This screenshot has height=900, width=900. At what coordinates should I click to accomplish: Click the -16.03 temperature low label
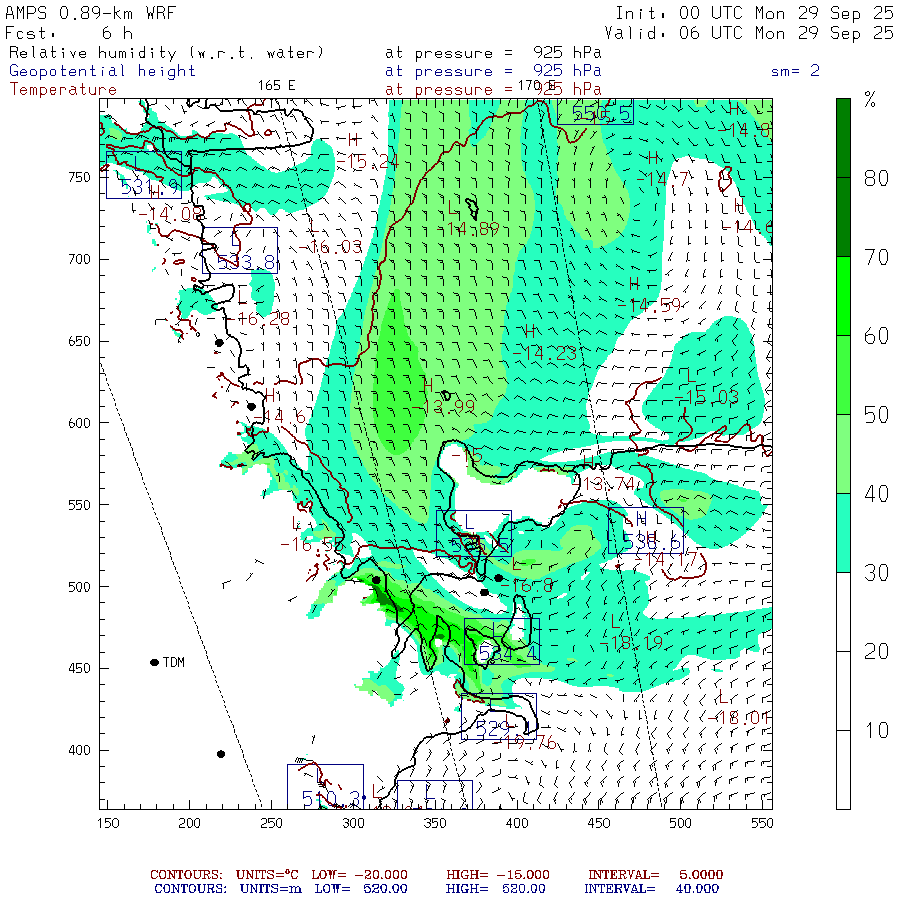[332, 247]
